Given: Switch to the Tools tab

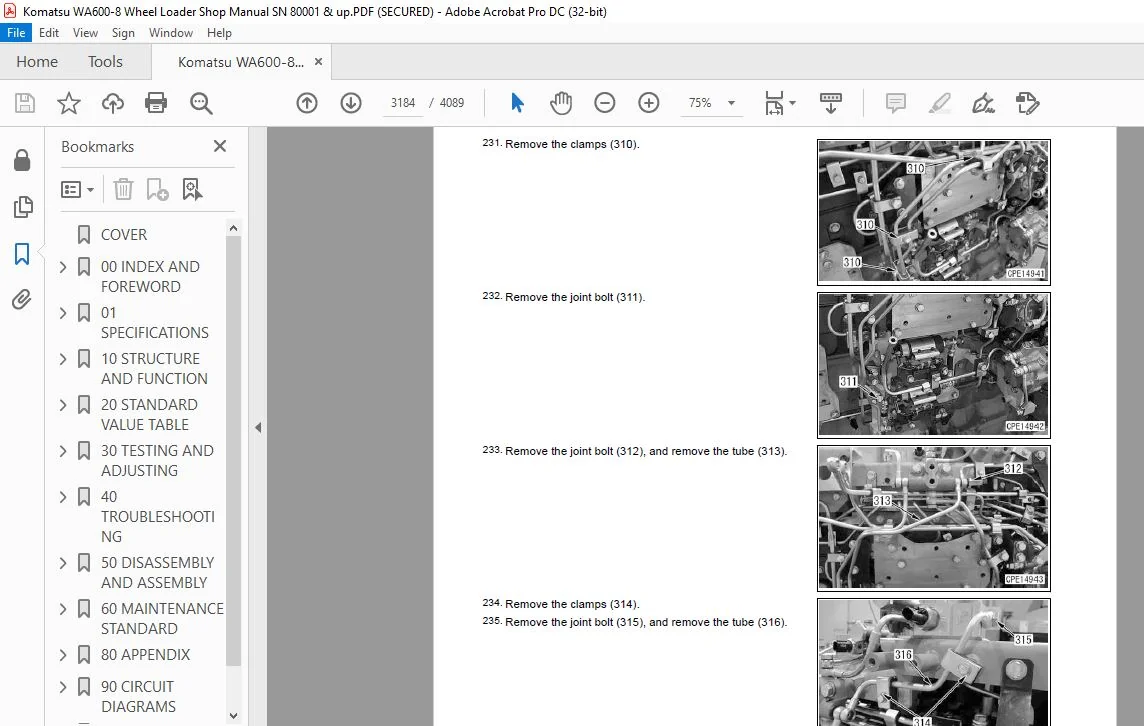Looking at the screenshot, I should pos(105,62).
